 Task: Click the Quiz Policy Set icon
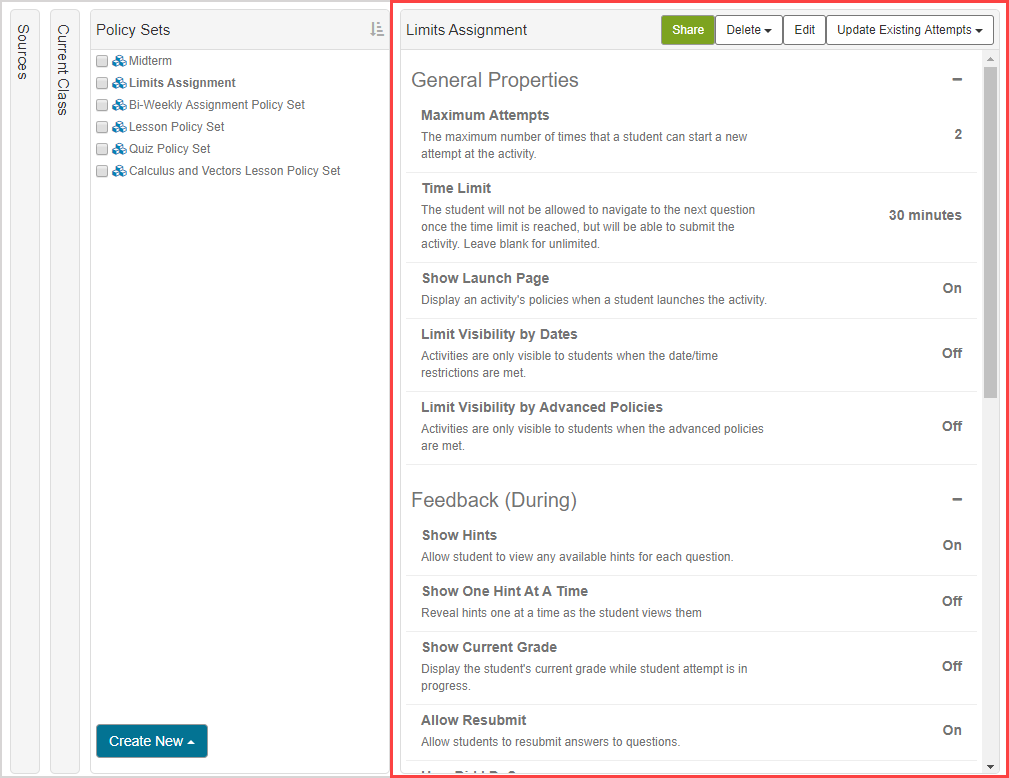(x=119, y=149)
